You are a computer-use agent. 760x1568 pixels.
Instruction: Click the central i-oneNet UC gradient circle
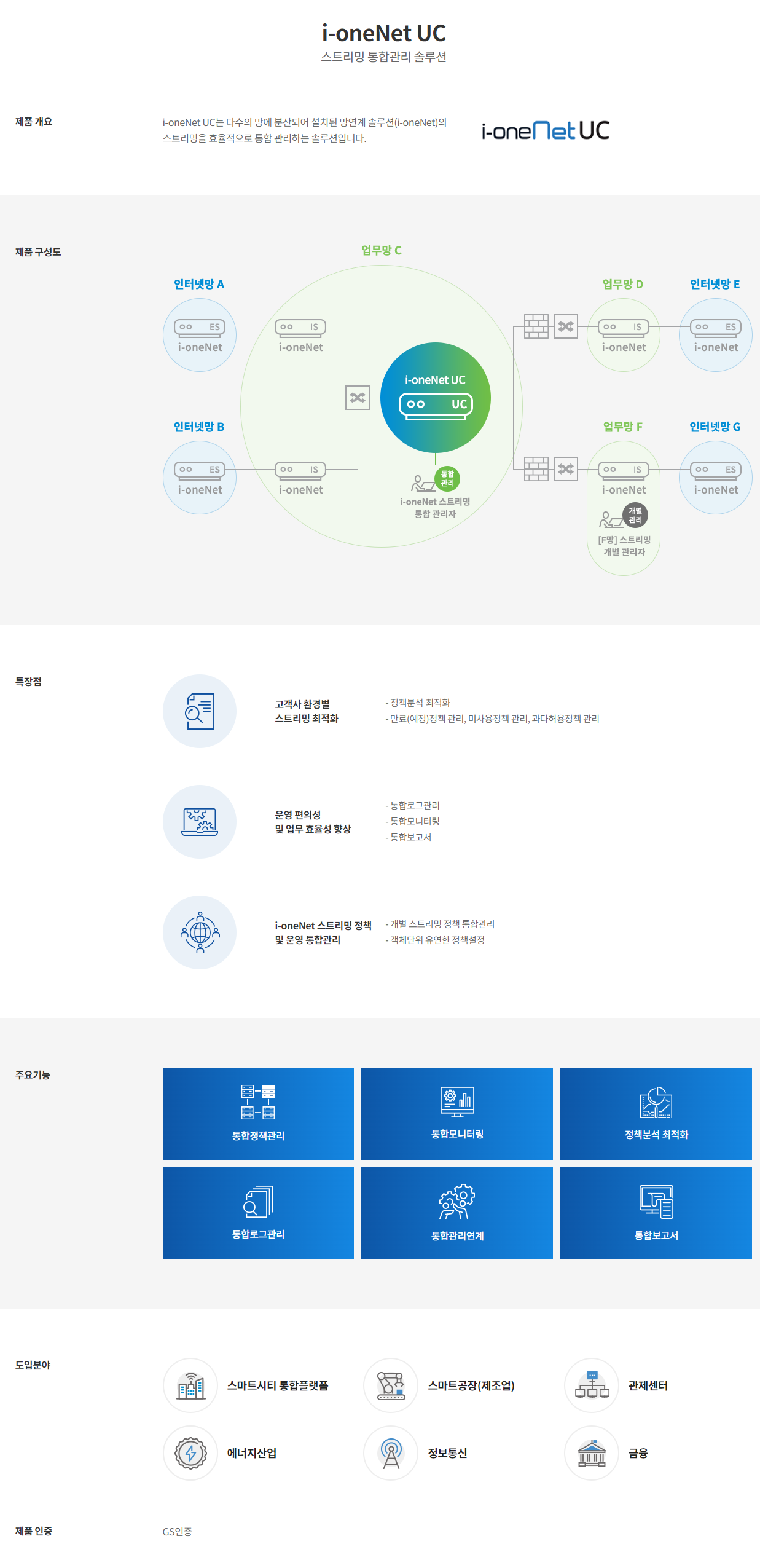(435, 397)
